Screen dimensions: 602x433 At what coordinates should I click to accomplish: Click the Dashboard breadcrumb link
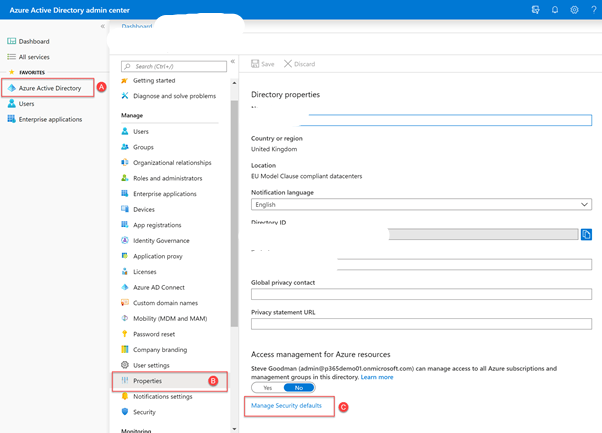coord(137,26)
